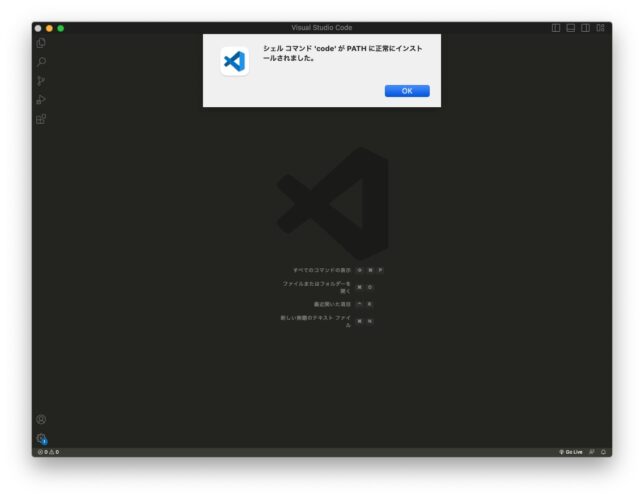The height and width of the screenshot is (499, 644).
Task: Toggle the primary side bar layout icon
Action: (x=556, y=28)
